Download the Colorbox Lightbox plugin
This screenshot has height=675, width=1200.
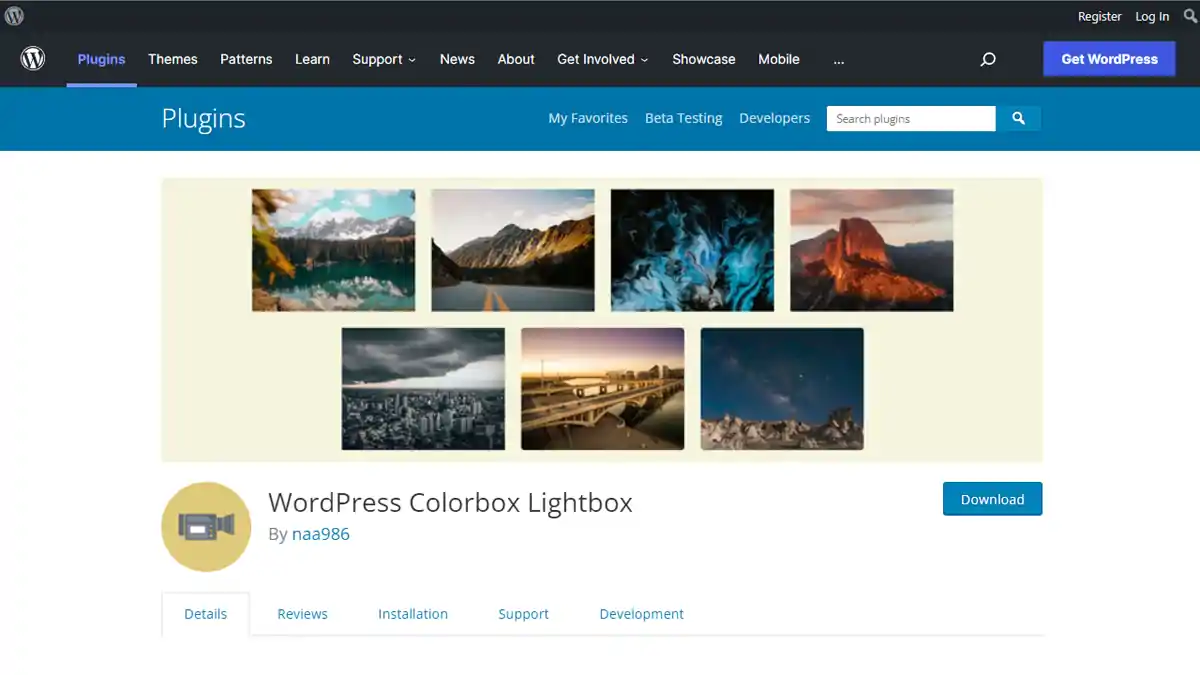993,499
